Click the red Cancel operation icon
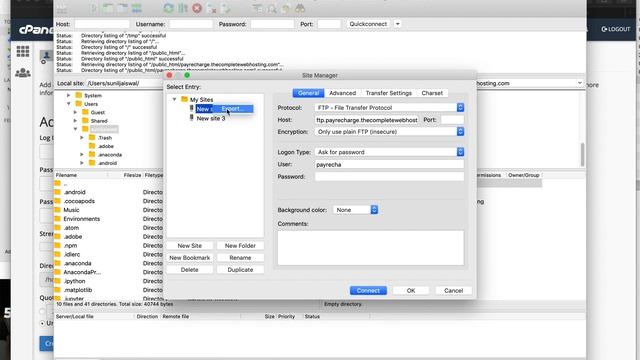Image resolution: width=640 pixels, height=360 pixels. click(x=197, y=8)
